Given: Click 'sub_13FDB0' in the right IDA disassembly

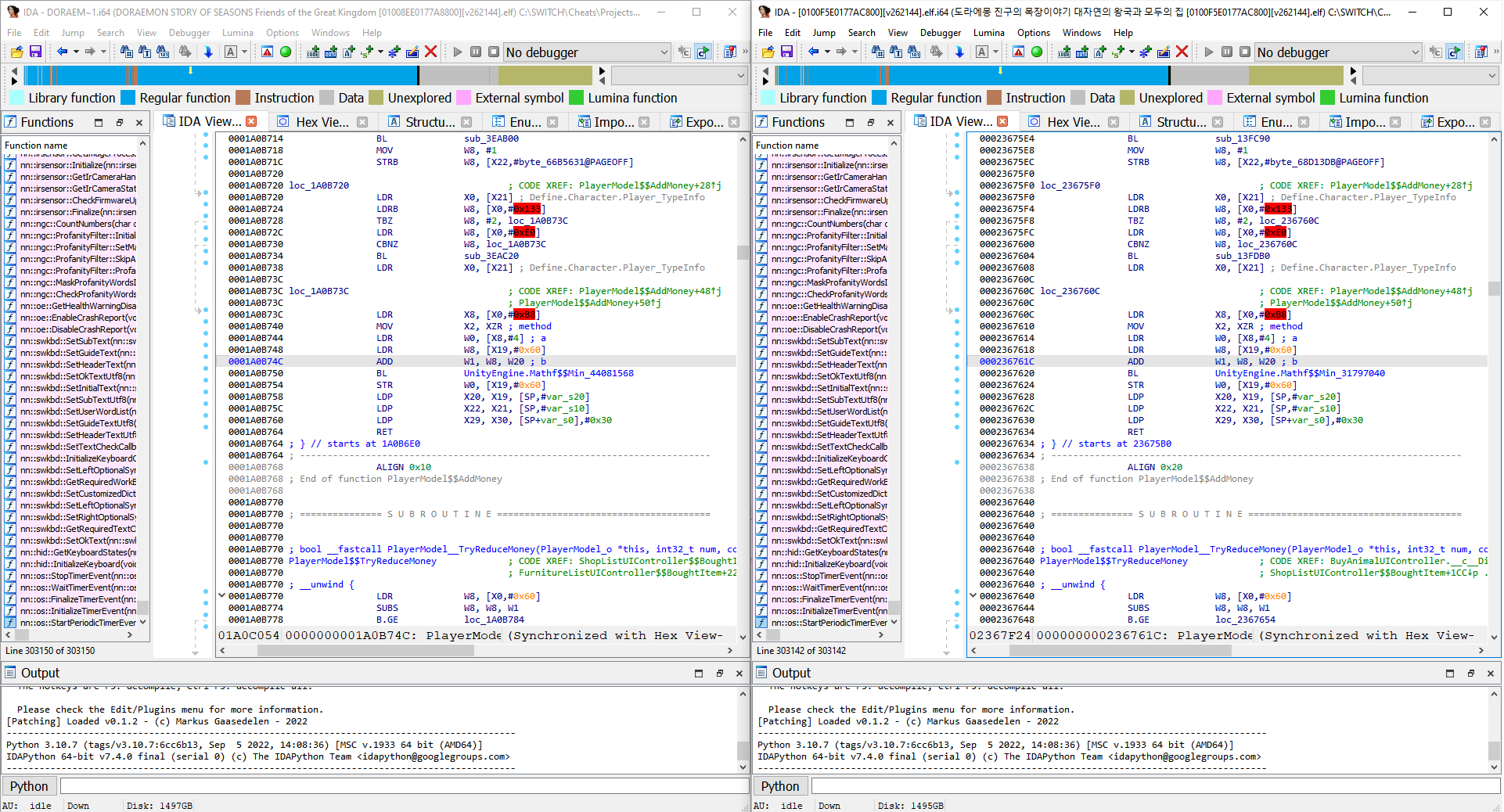Looking at the screenshot, I should click(x=1243, y=256).
